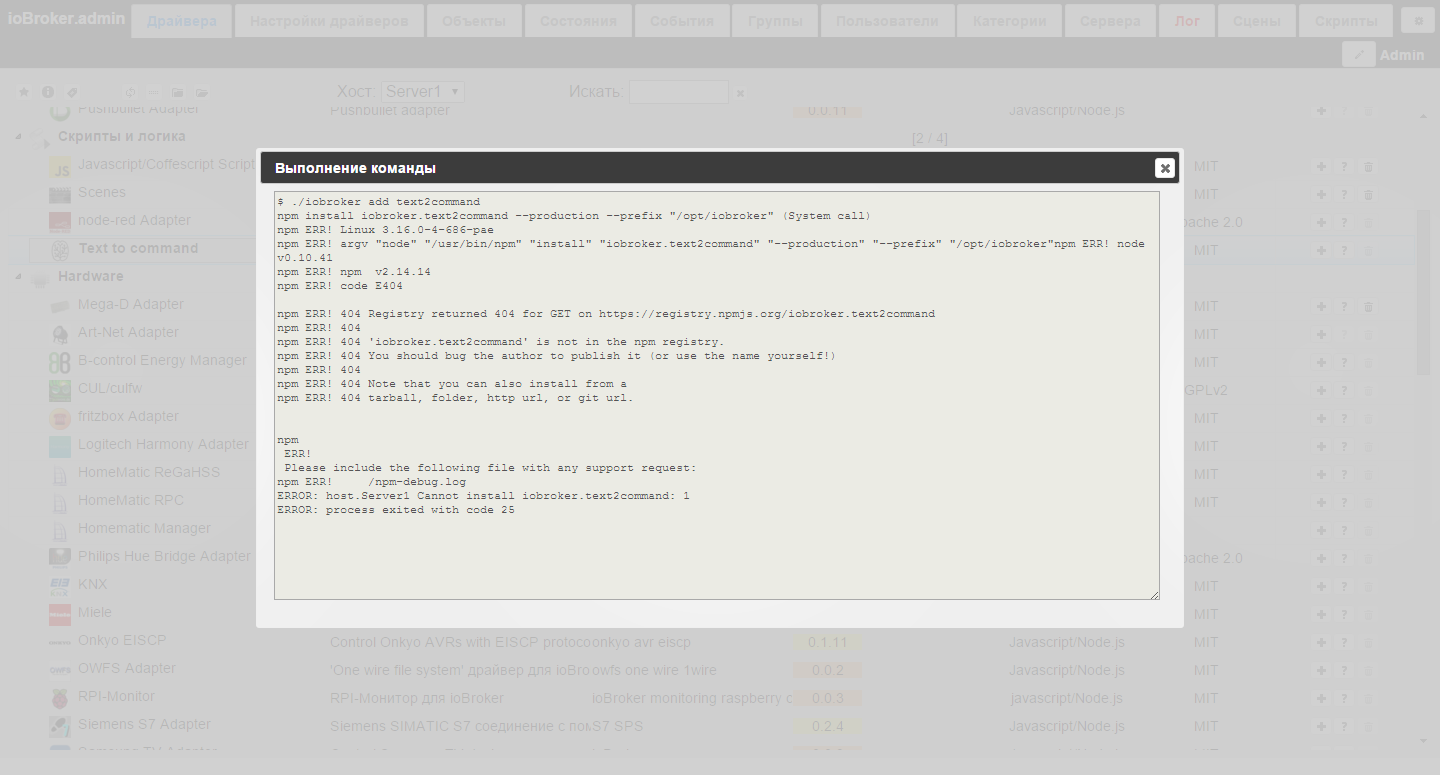The height and width of the screenshot is (775, 1440).
Task: Switch to the Категории tab
Action: click(1009, 20)
